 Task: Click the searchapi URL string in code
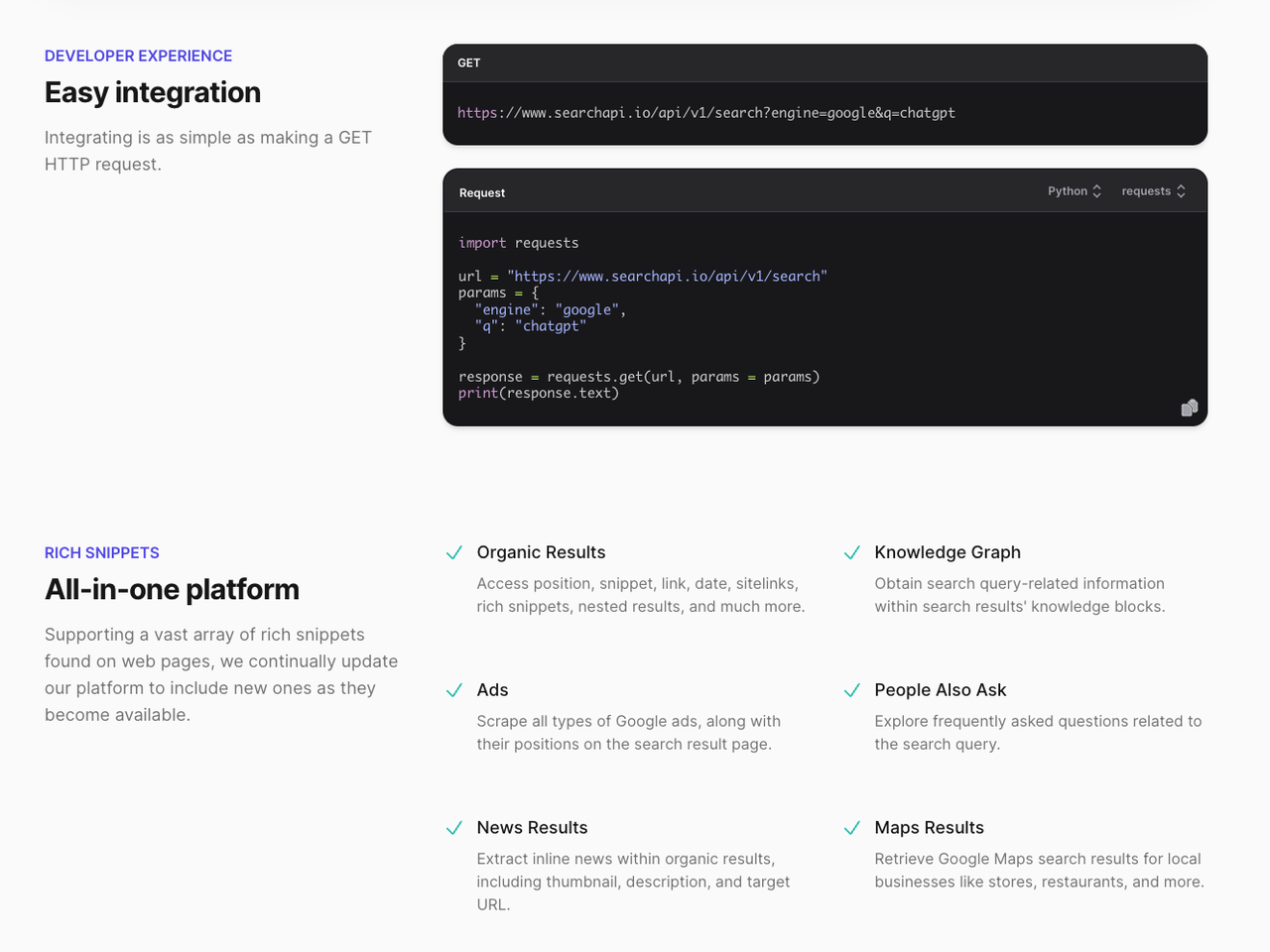(667, 277)
